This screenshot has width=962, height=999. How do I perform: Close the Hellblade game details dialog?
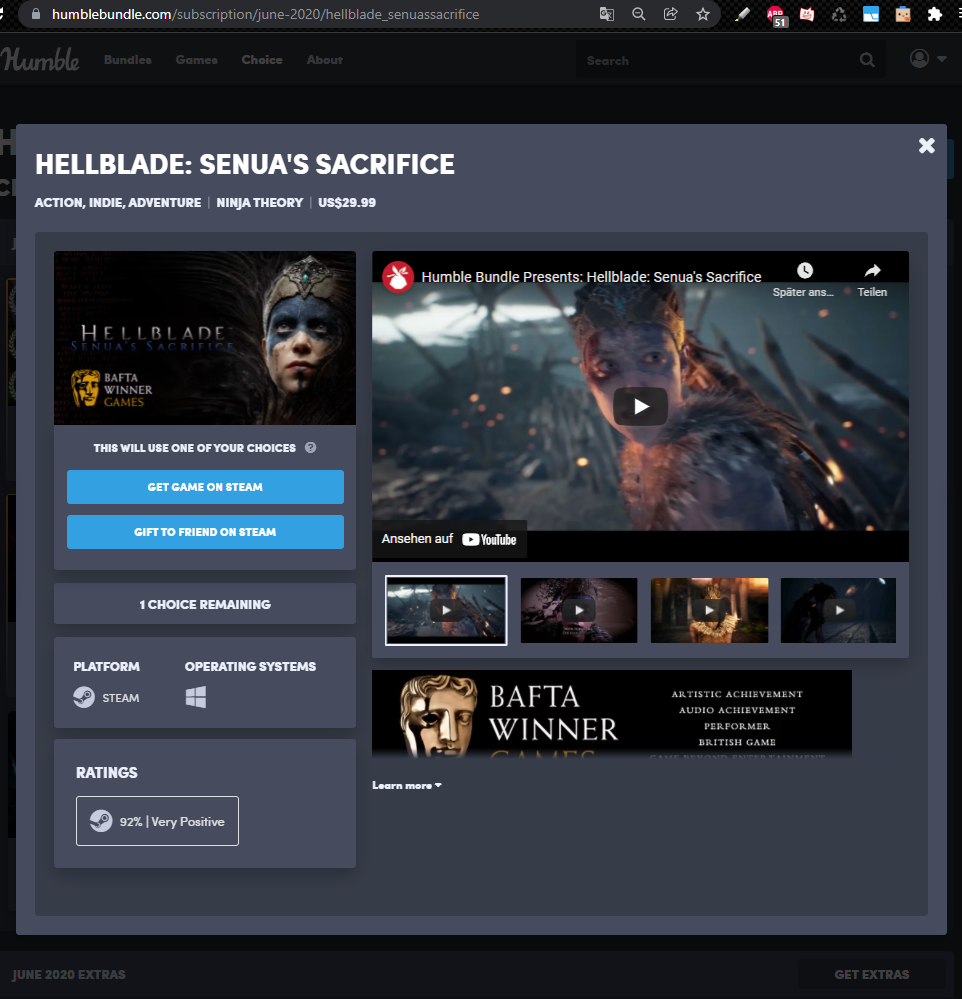pos(926,146)
